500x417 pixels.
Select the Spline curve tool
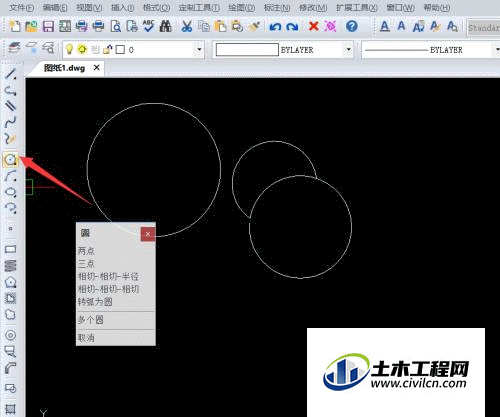(11, 122)
